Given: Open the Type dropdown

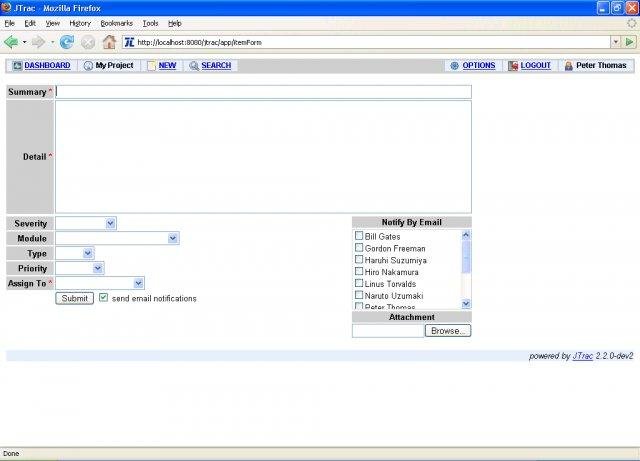Looking at the screenshot, I should [x=88, y=253].
